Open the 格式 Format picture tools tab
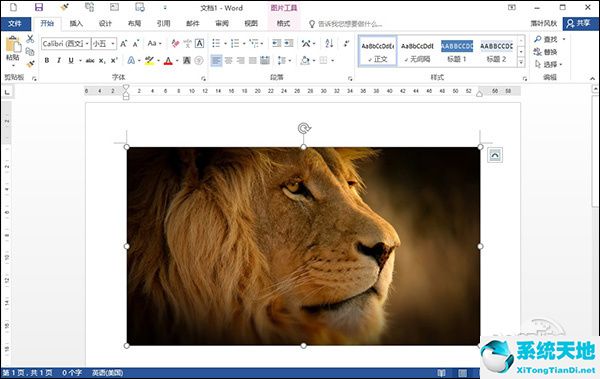The width and height of the screenshot is (600, 379). [x=284, y=24]
